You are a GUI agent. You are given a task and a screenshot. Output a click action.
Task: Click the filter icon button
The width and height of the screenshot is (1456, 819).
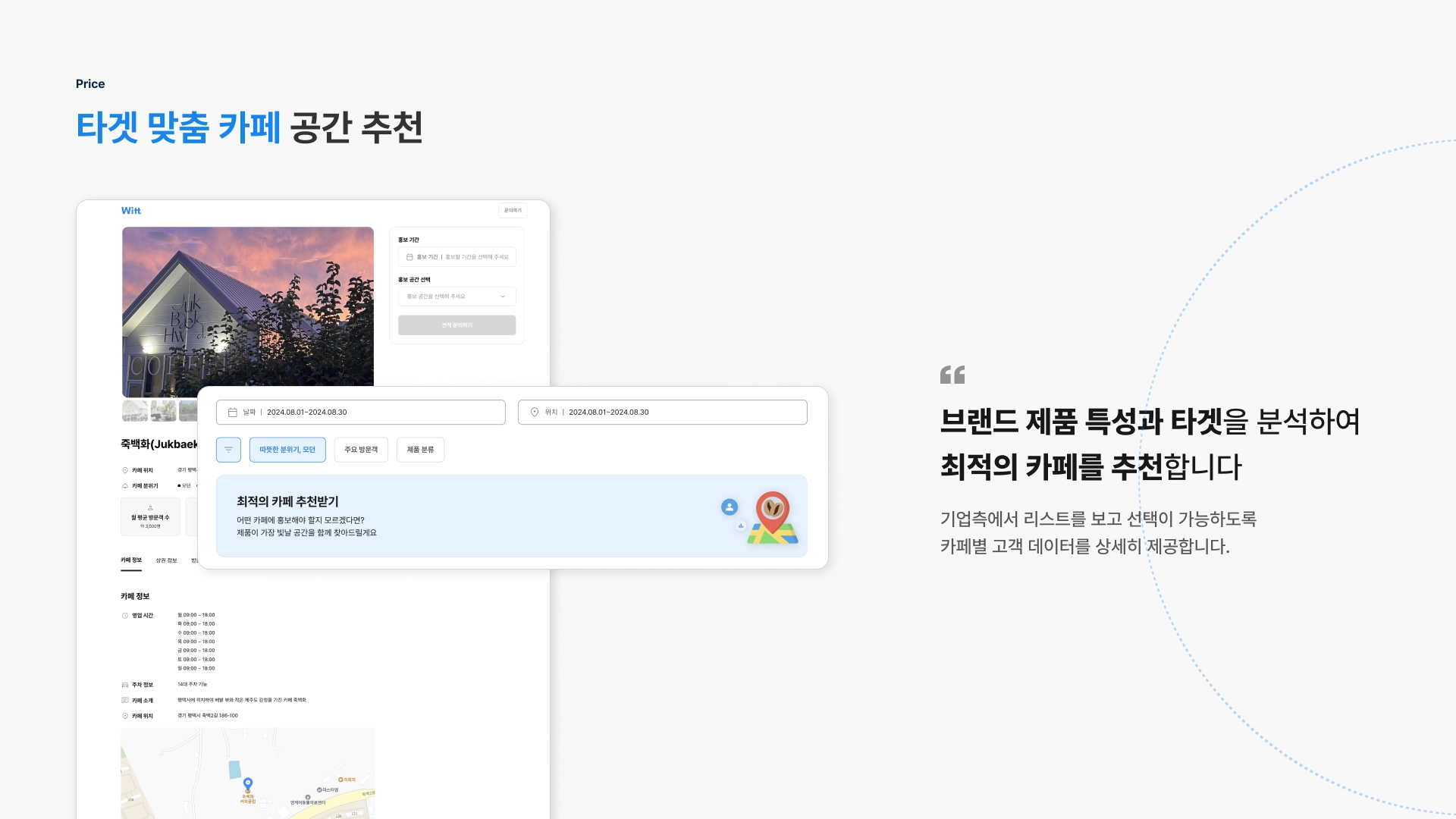point(228,450)
